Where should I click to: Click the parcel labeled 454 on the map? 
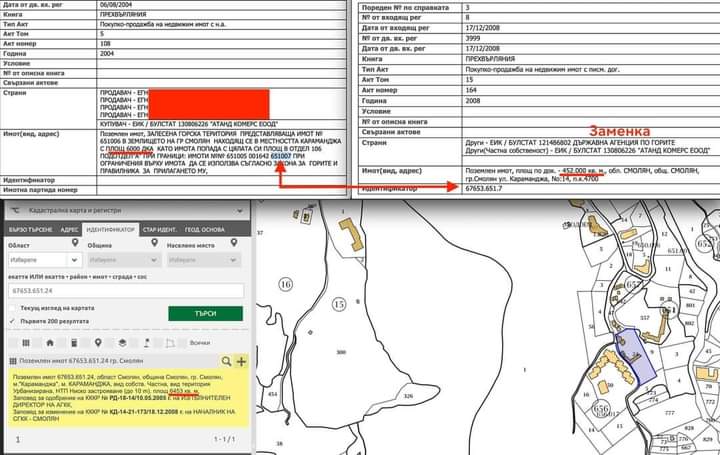click(273, 394)
